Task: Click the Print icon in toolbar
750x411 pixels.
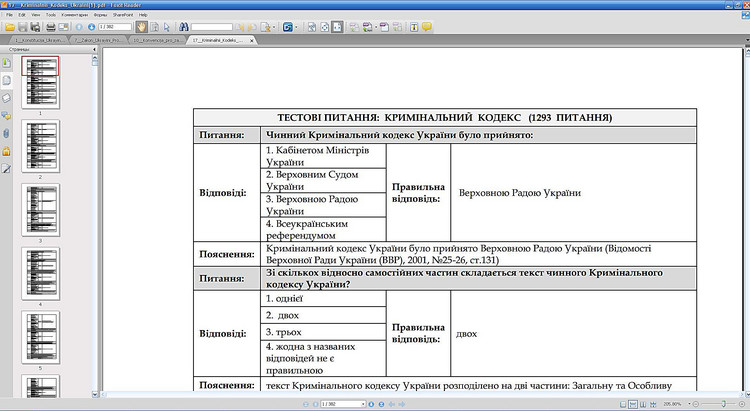Action: click(x=51, y=27)
